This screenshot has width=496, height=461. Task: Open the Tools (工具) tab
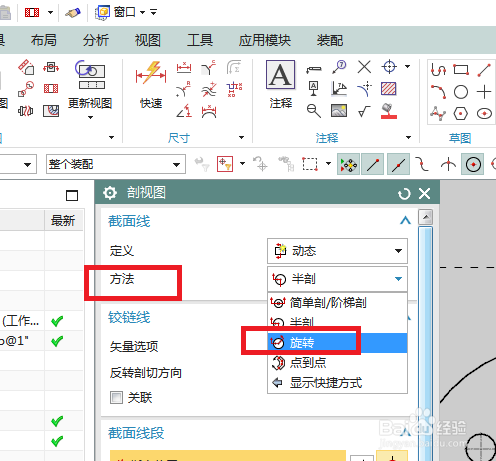tap(200, 40)
